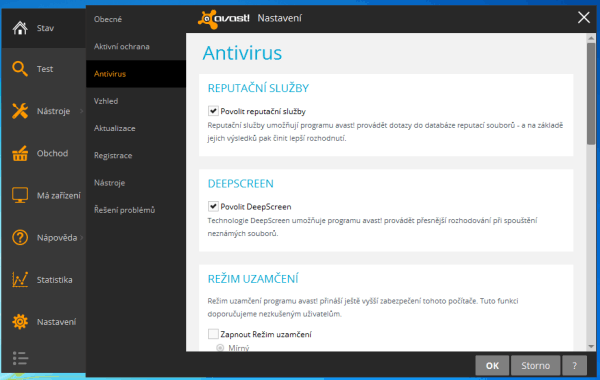Click the REPUTAČNÍ SLUŽBY heading
Image resolution: width=600 pixels, height=380 pixels.
[258, 88]
